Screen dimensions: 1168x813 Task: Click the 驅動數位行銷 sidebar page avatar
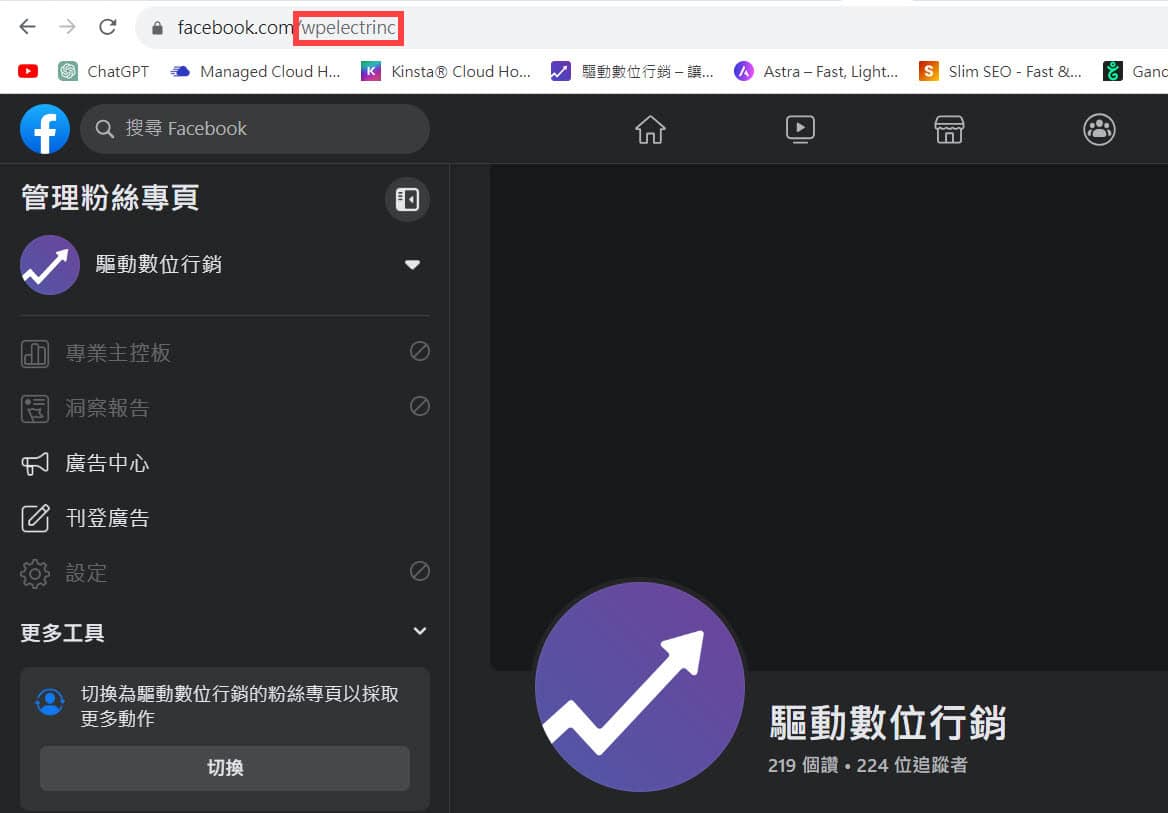pyautogui.click(x=50, y=265)
